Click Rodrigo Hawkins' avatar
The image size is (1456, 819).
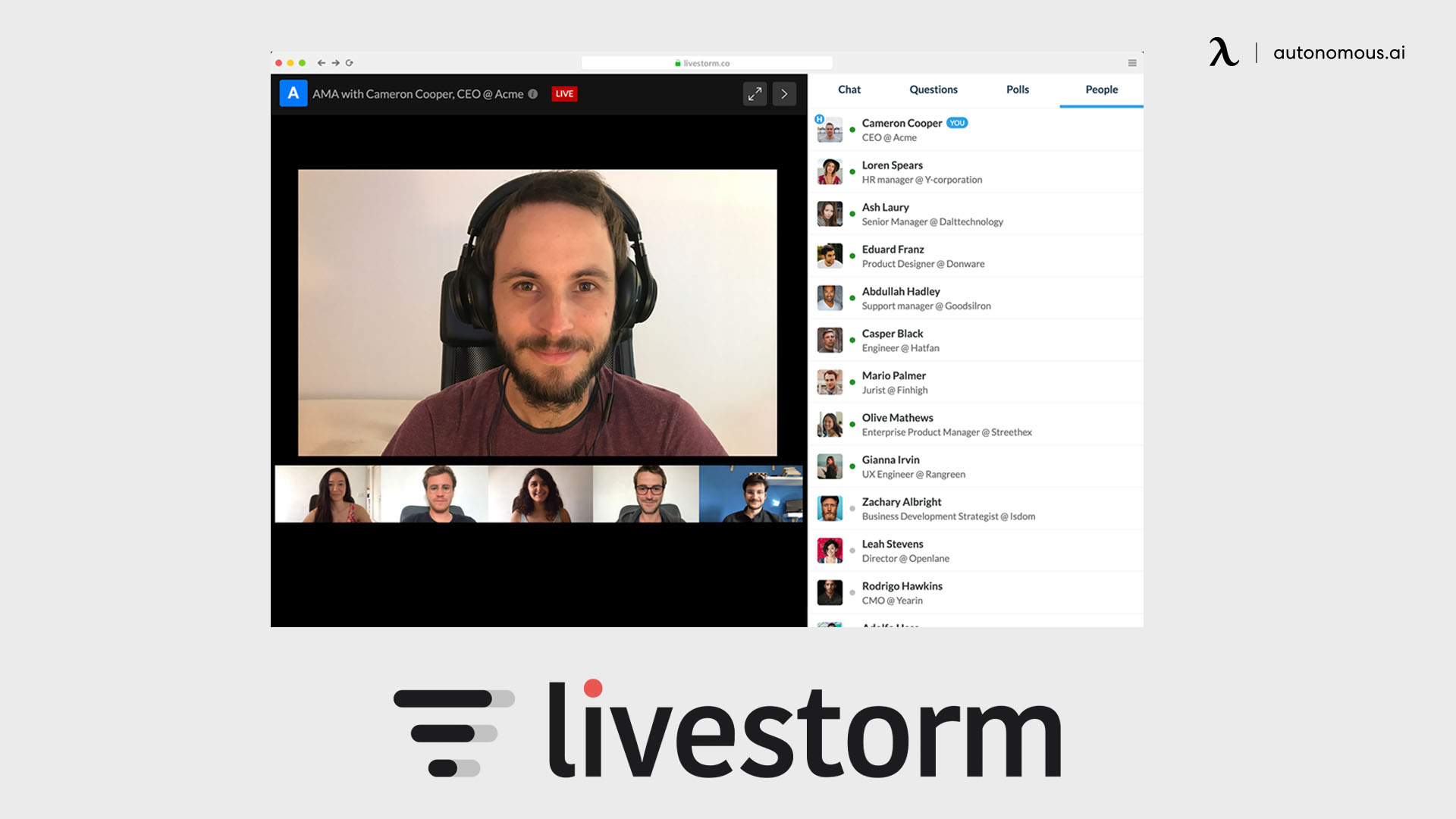pyautogui.click(x=830, y=593)
